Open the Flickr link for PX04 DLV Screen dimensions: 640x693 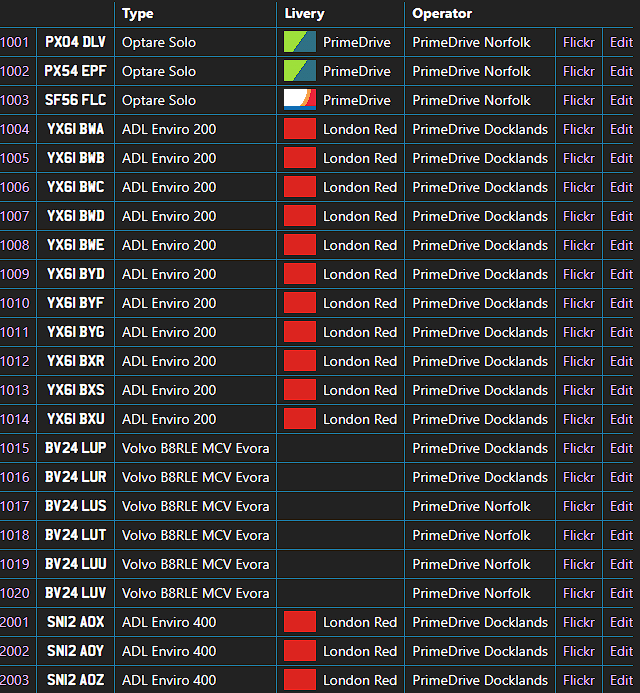tap(578, 42)
